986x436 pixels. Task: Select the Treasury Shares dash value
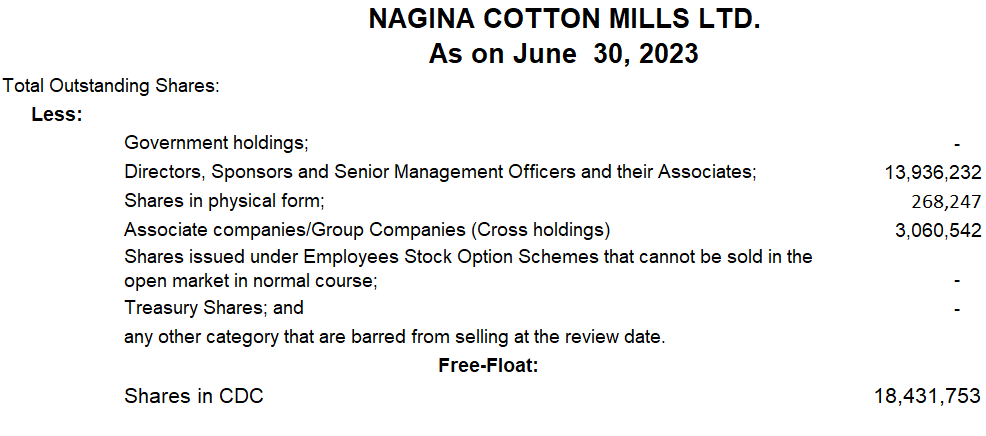(x=957, y=310)
